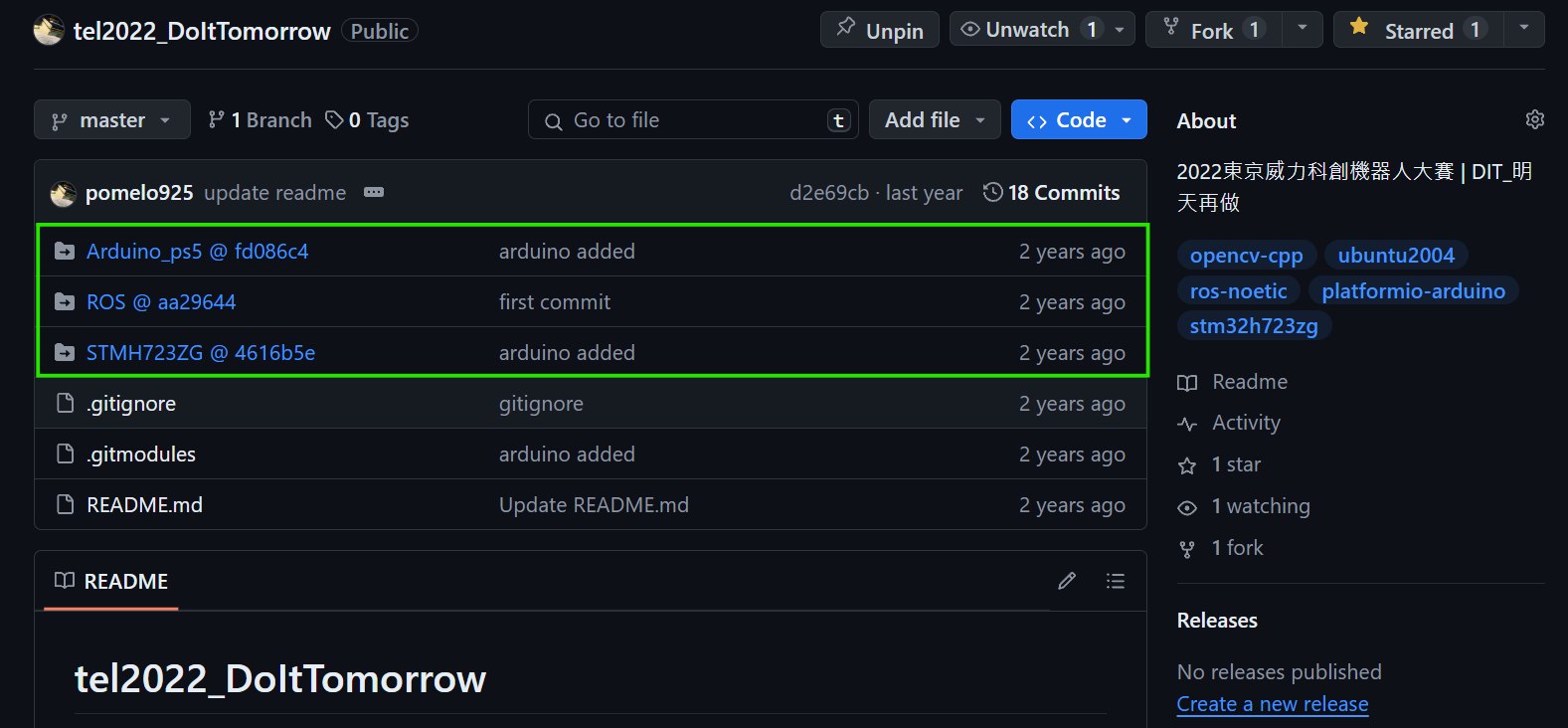Click the Arduino_ps5 submodule folder icon

pyautogui.click(x=65, y=251)
